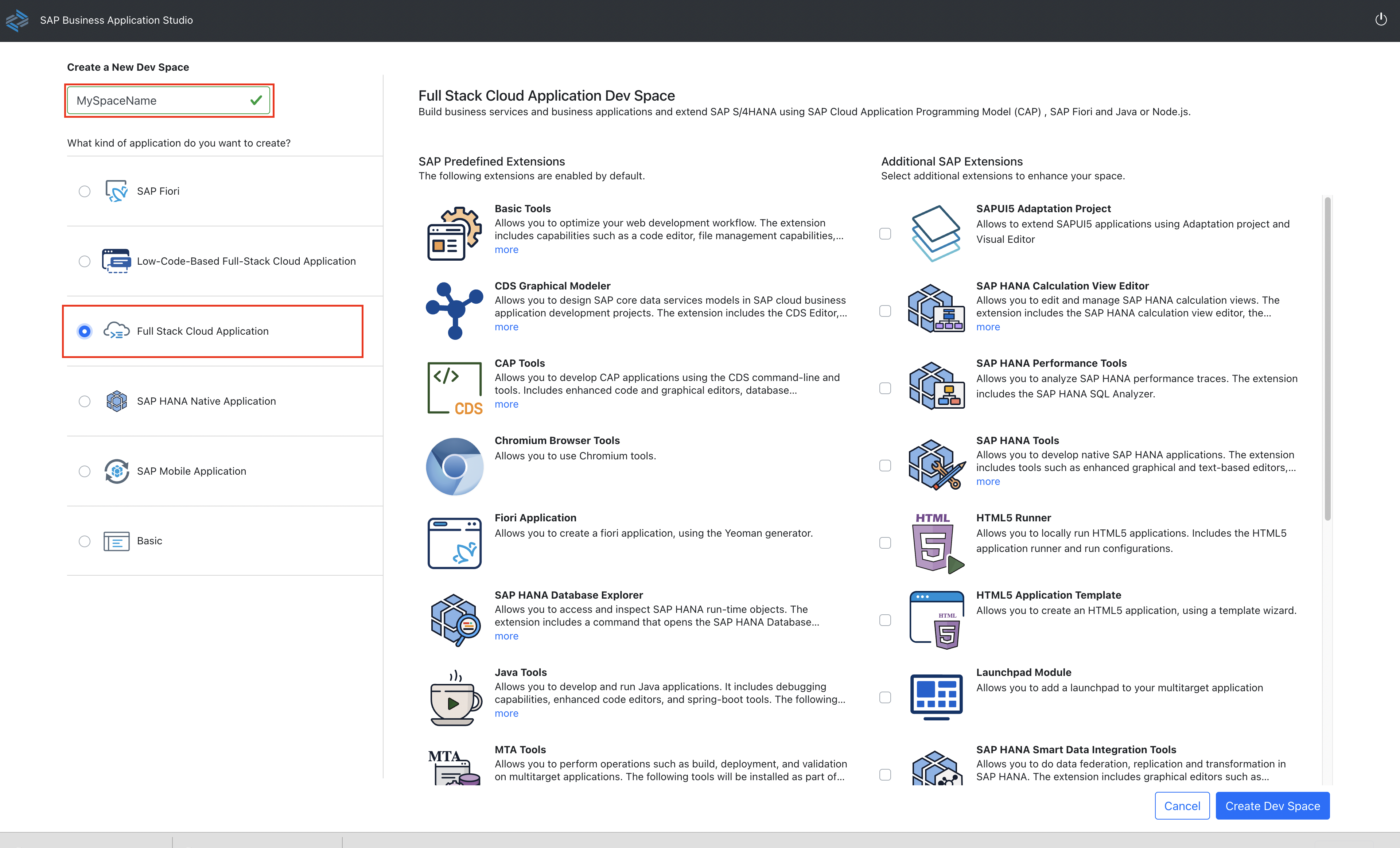The width and height of the screenshot is (1400, 848).
Task: Enable the SAP HANA Performance Tools checkbox
Action: (885, 389)
